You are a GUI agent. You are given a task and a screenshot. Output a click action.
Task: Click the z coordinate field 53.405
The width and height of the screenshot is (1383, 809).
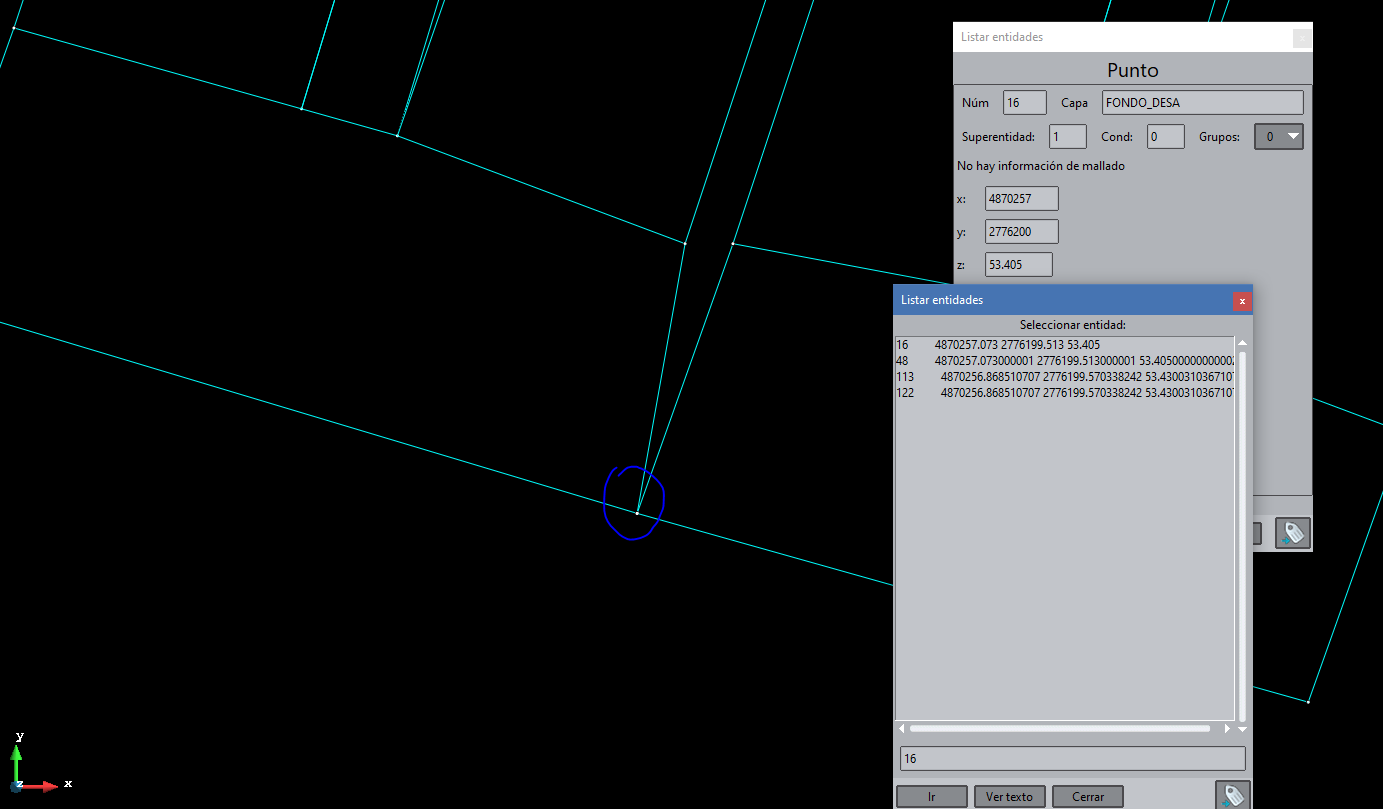(1019, 265)
